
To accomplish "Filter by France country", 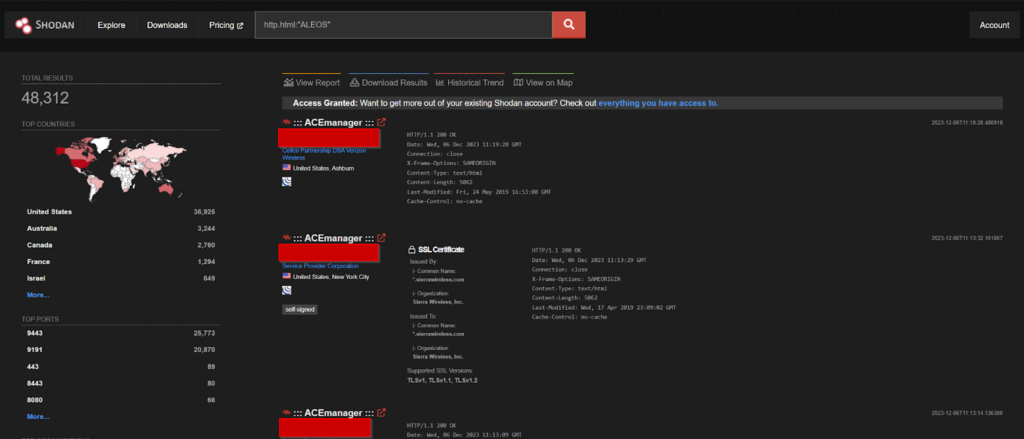I will click(x=38, y=261).
